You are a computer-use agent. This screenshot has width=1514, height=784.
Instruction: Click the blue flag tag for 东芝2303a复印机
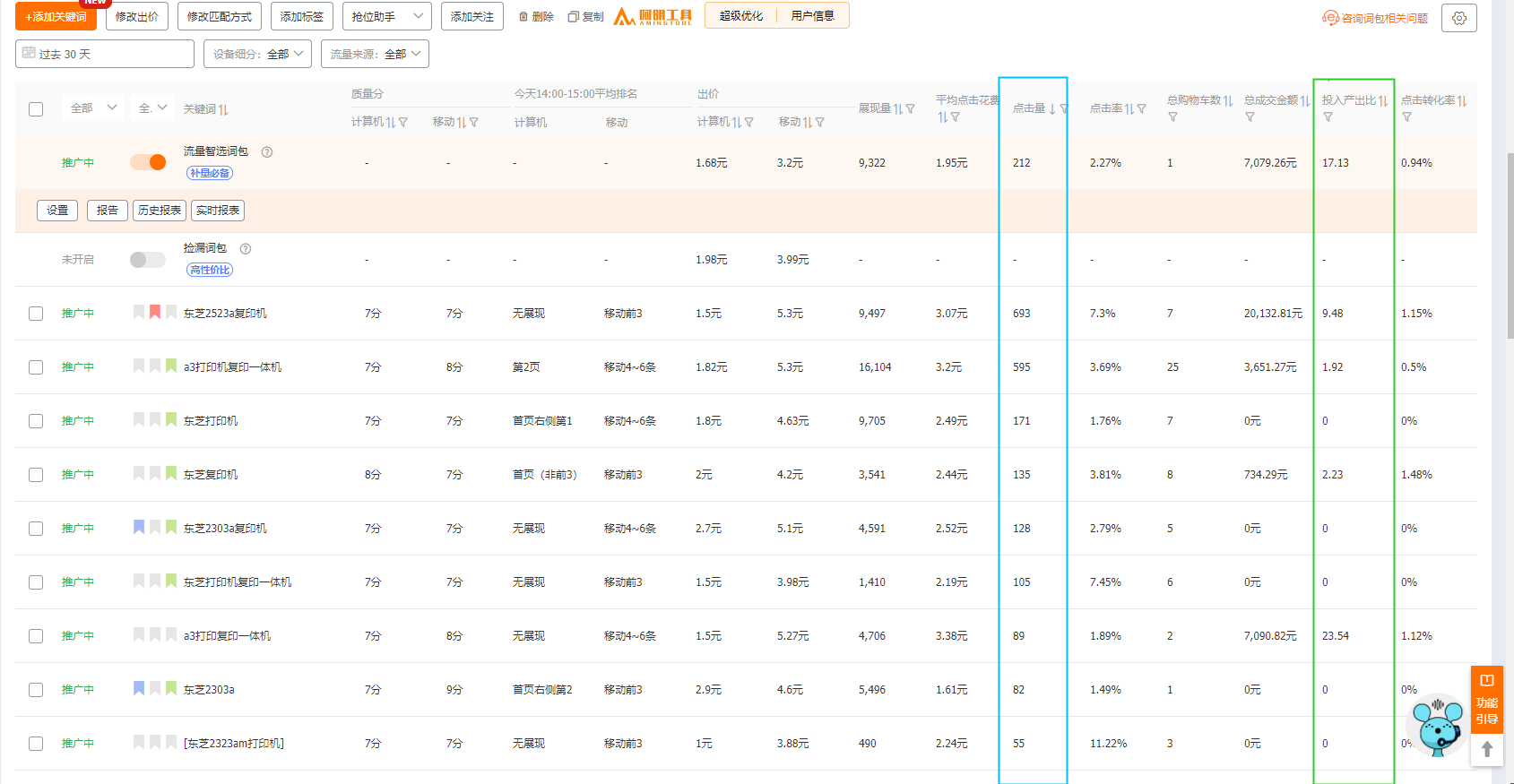coord(139,527)
